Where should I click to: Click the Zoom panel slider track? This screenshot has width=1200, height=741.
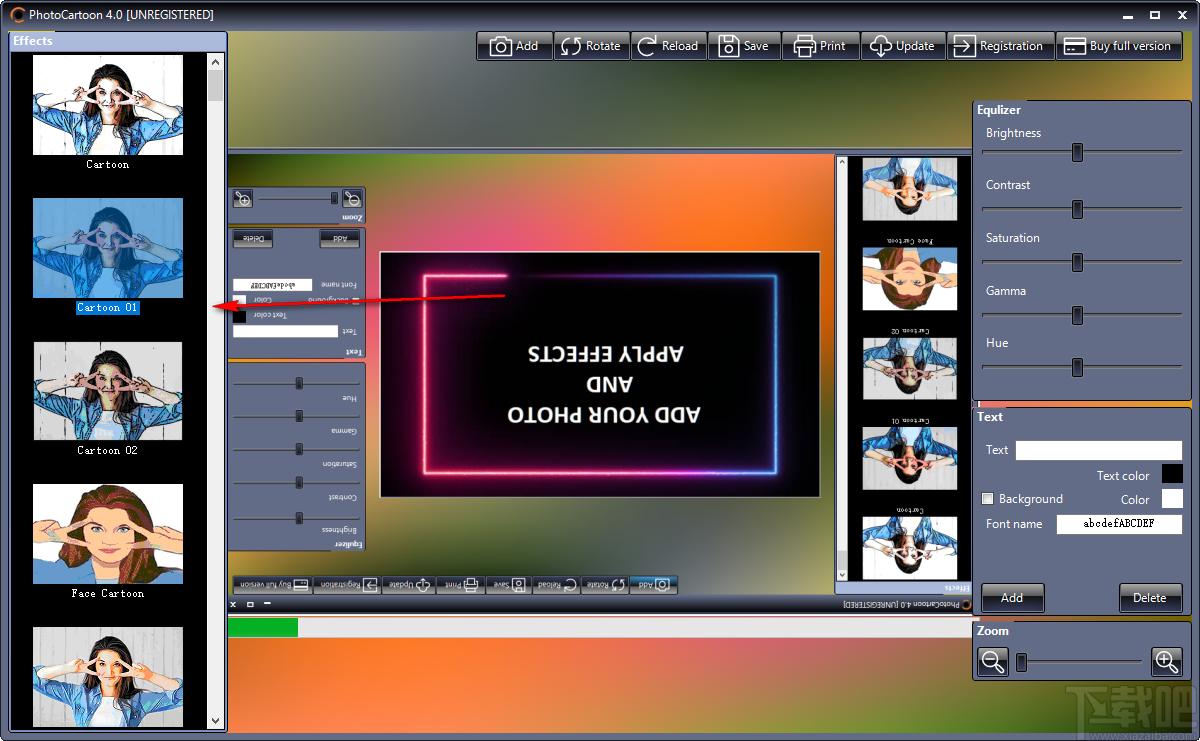(x=1080, y=662)
